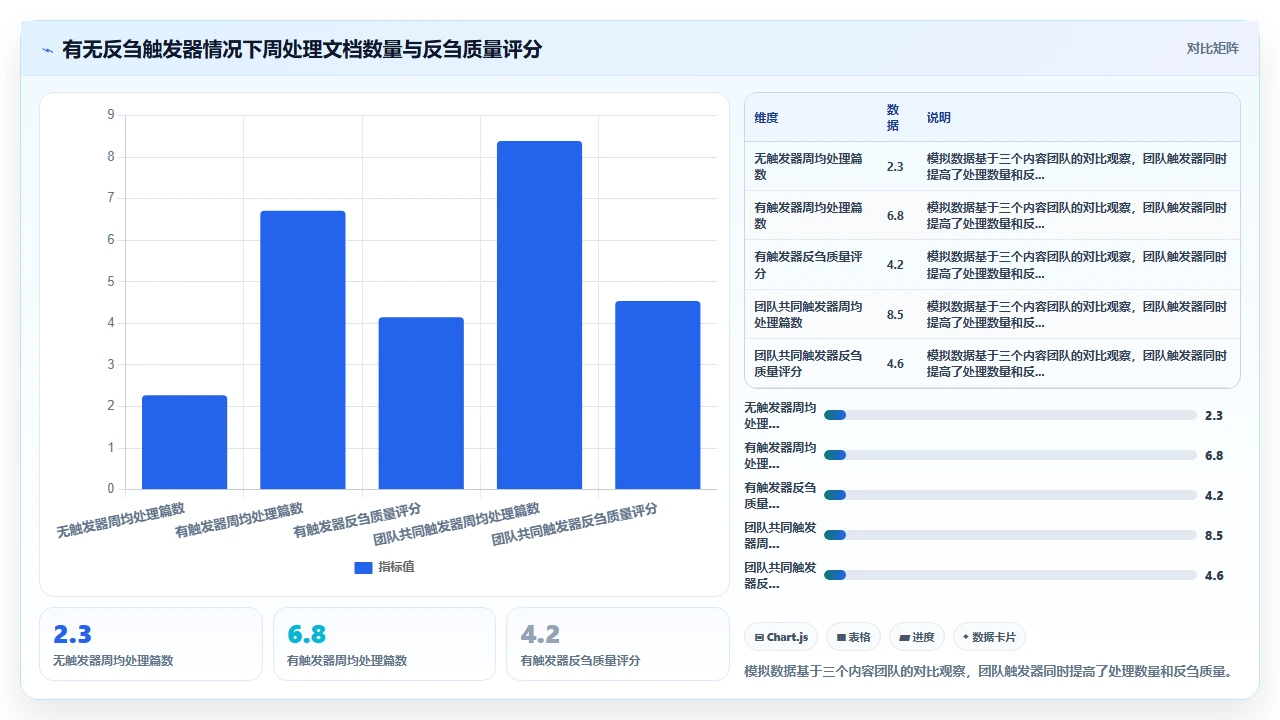Click the table value 2.3
This screenshot has width=1280, height=720.
click(895, 167)
